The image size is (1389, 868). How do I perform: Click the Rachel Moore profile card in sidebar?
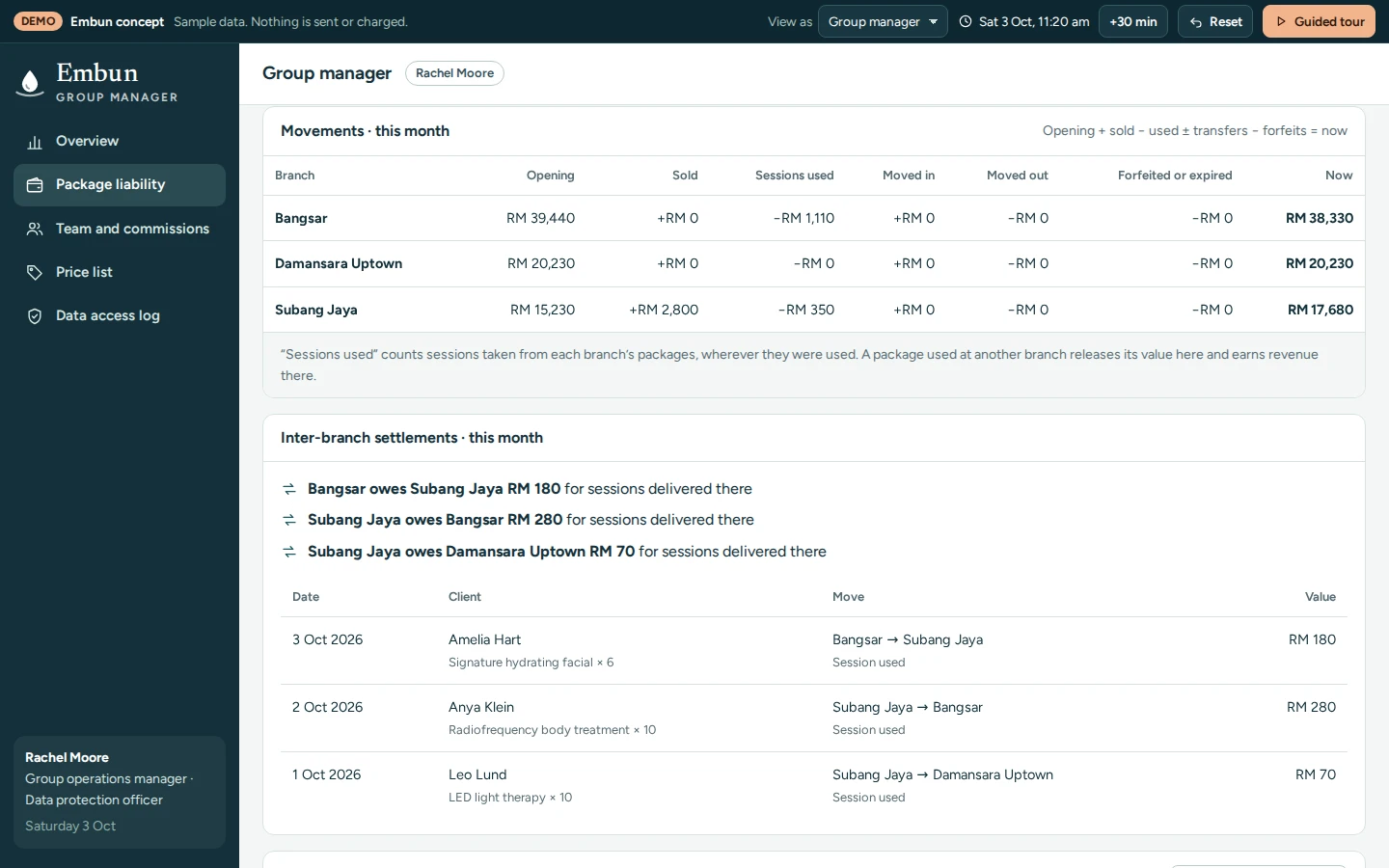pos(120,792)
